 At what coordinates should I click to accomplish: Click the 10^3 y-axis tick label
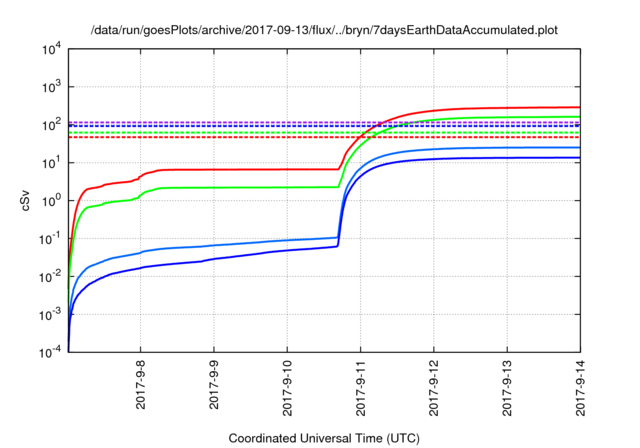tap(52, 87)
